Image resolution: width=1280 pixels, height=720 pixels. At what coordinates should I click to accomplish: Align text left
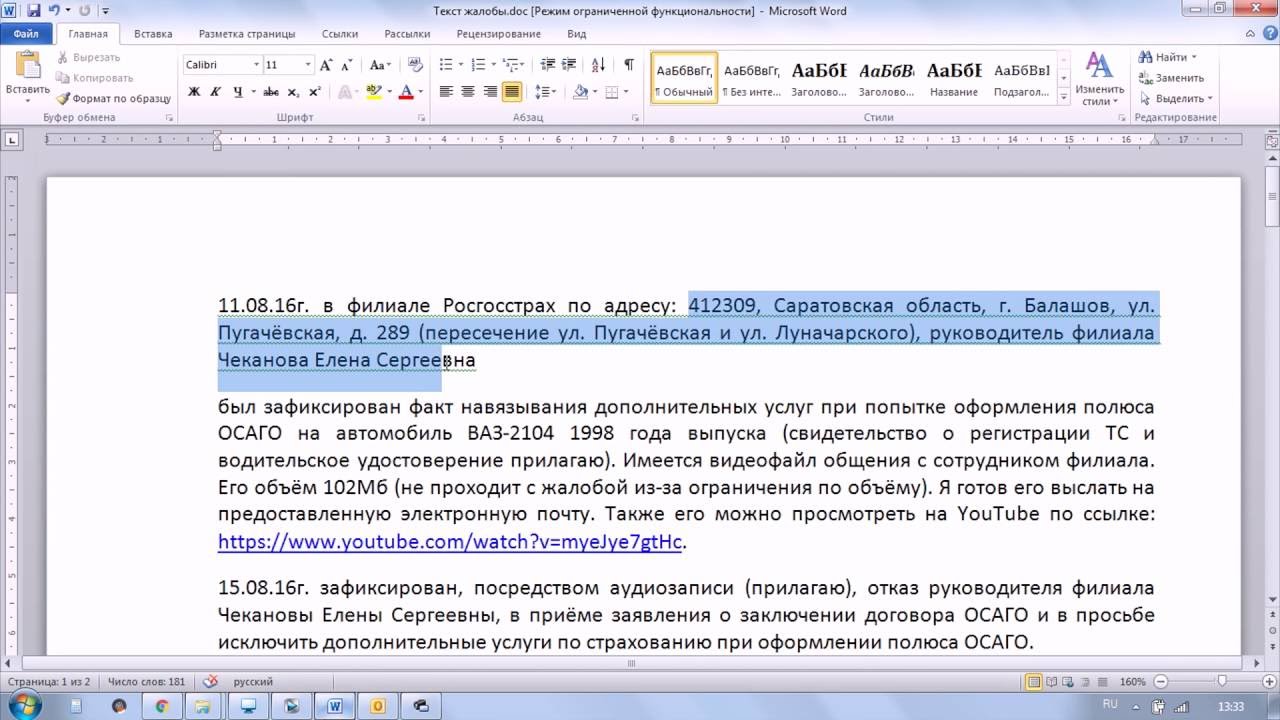(x=446, y=92)
